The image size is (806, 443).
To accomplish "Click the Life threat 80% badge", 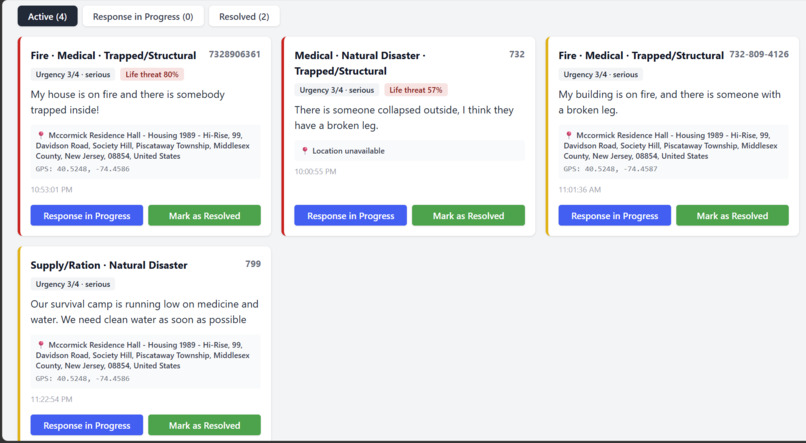I will 152,75.
